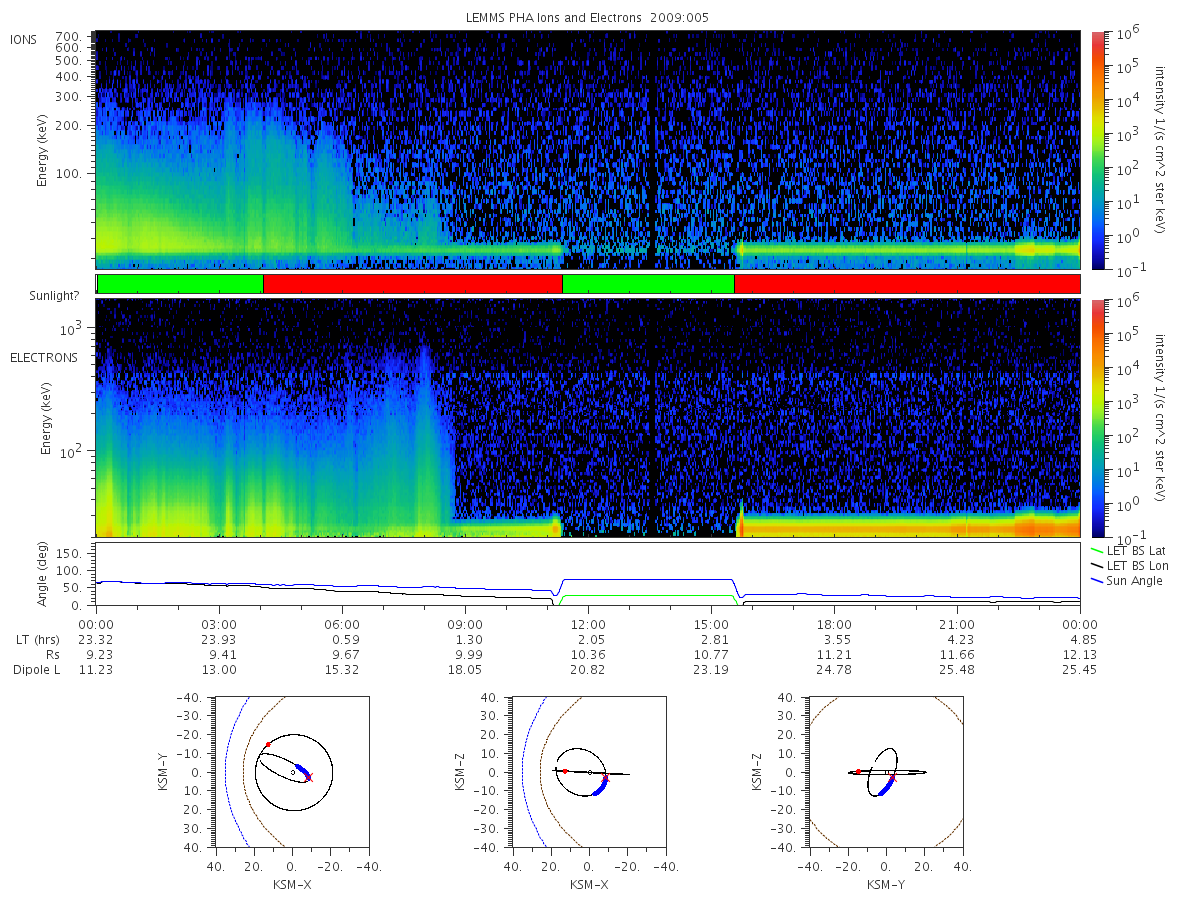1200x900 pixels.
Task: Click the LT value 23.32
Action: click(x=96, y=640)
